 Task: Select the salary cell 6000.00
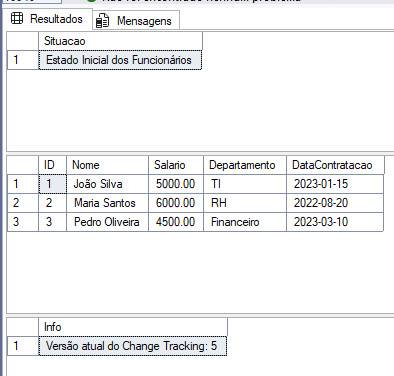[x=176, y=203]
